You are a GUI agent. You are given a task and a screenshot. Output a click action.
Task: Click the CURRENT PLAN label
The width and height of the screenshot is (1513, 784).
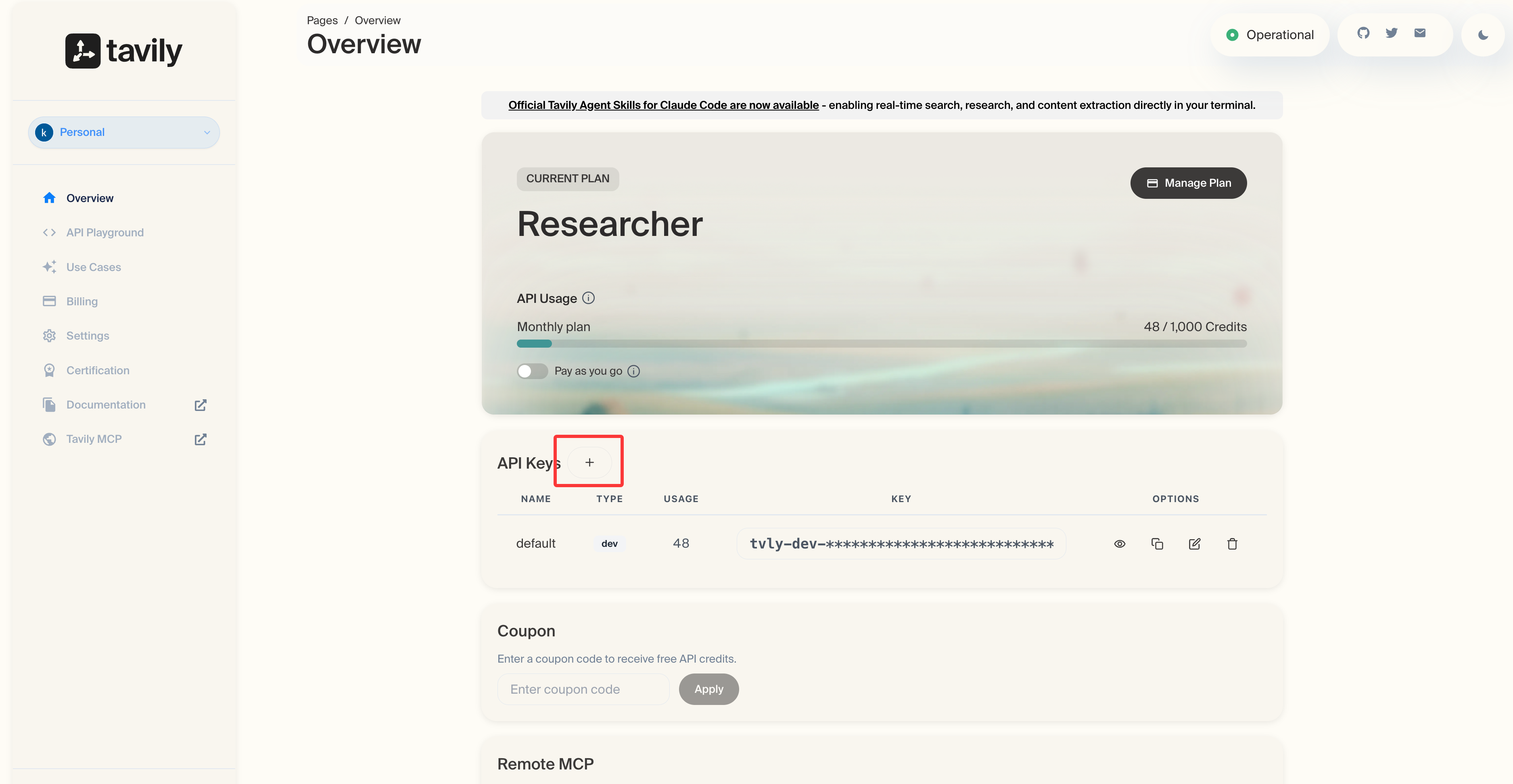(567, 179)
